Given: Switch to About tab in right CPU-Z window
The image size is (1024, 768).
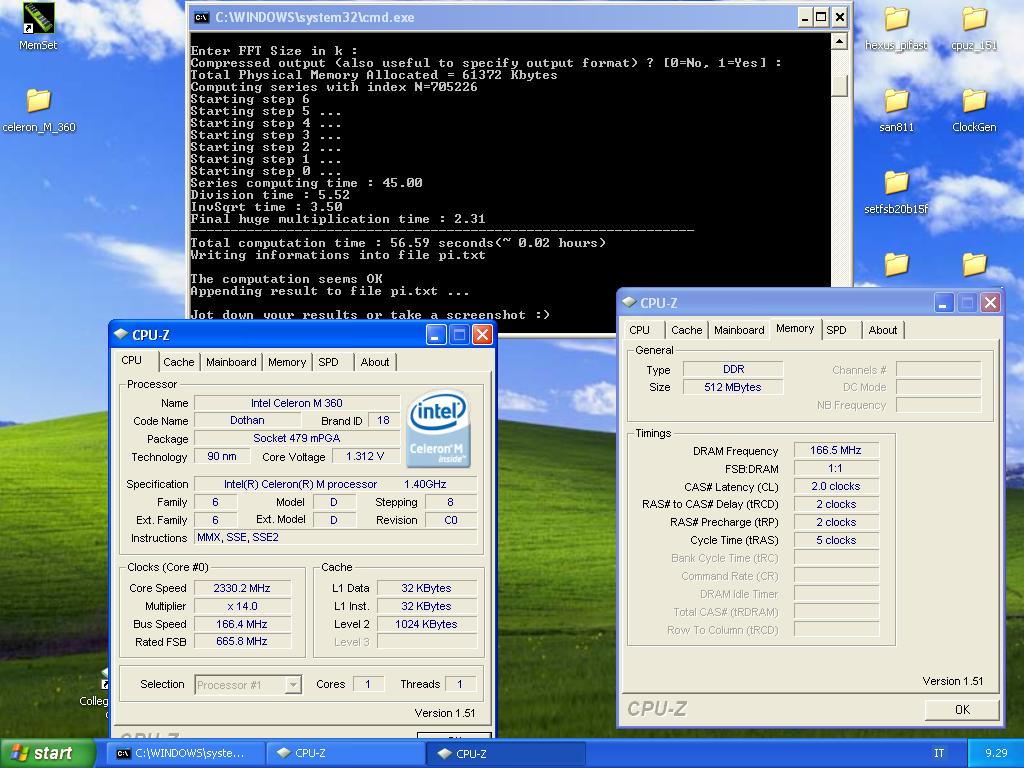Looking at the screenshot, I should pos(883,330).
